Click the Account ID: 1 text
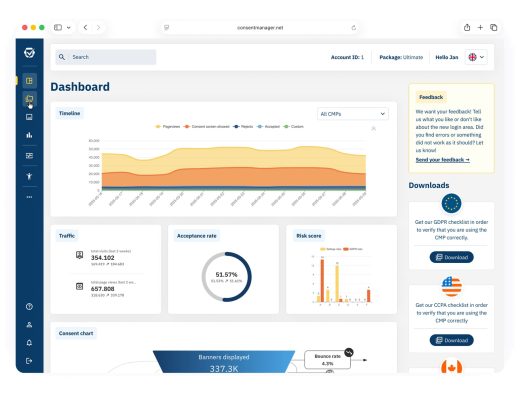 (347, 57)
